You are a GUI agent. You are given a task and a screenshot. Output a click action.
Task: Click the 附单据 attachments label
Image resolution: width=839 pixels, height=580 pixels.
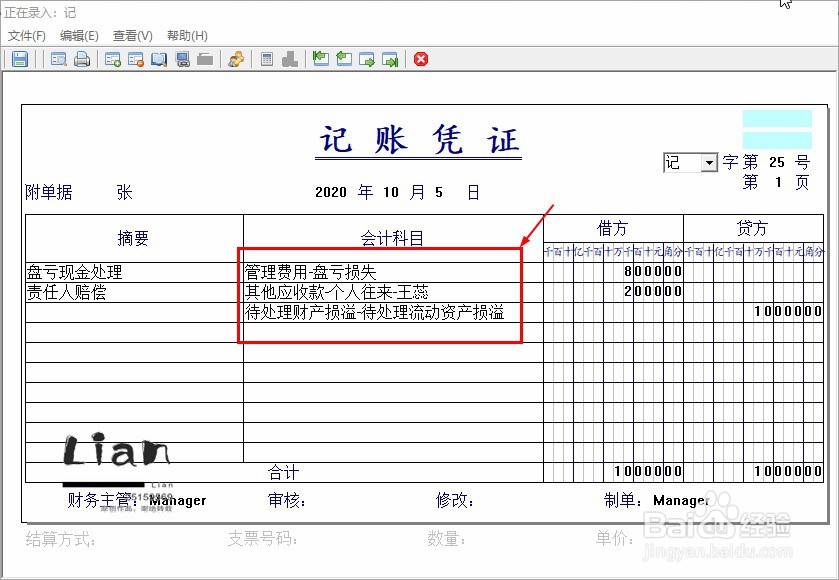(49, 192)
